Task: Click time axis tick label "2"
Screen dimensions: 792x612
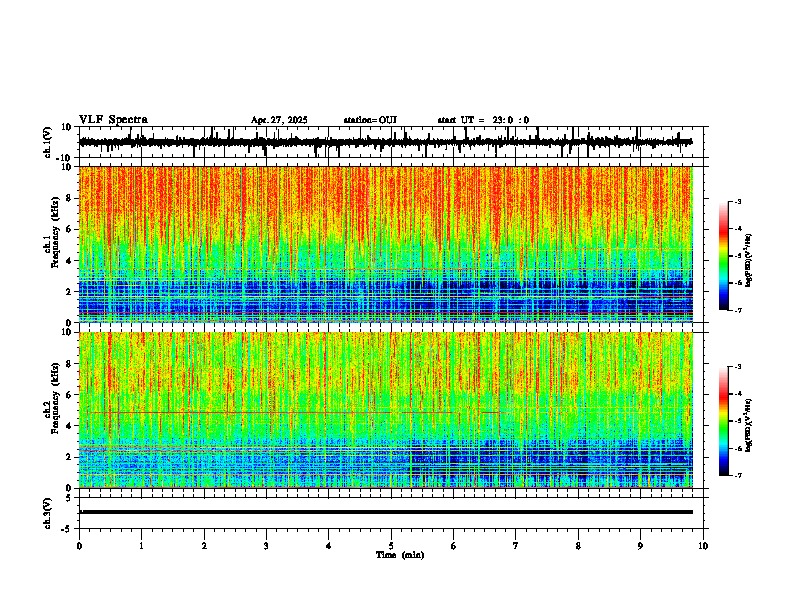Action: coord(204,546)
